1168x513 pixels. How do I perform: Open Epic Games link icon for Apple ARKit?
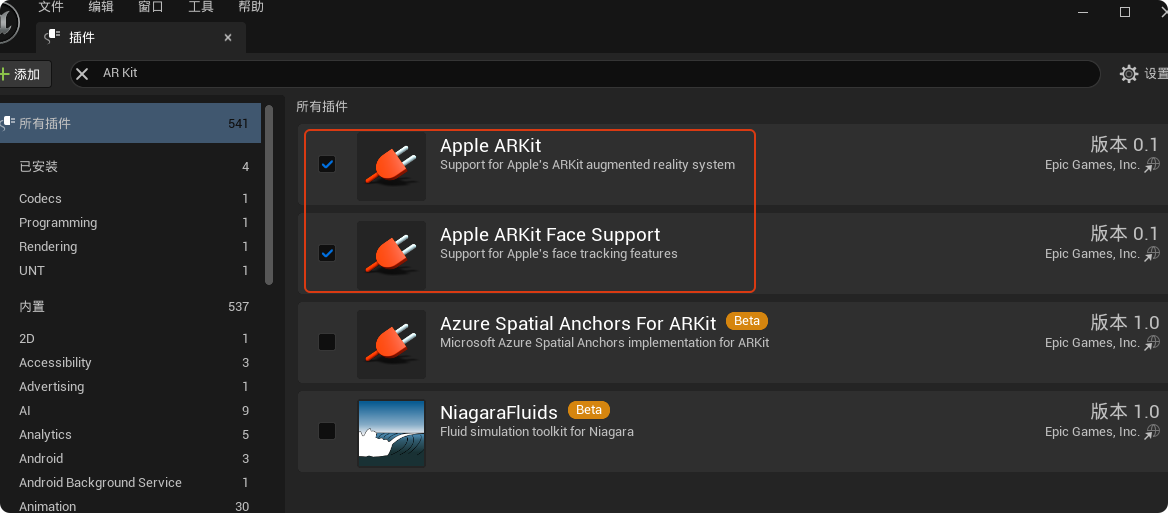[1152, 165]
